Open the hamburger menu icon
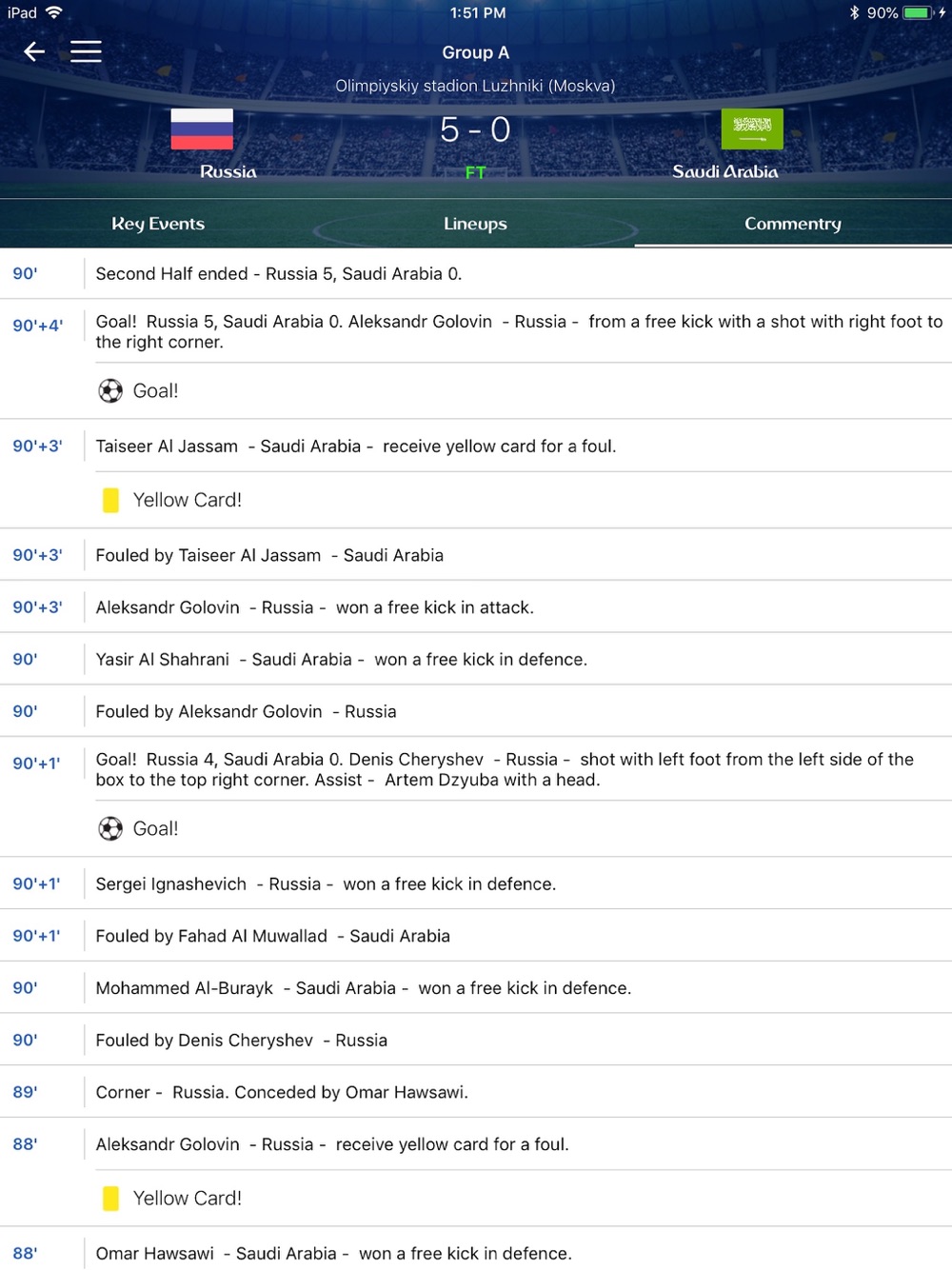Viewport: 952px width, 1270px height. tap(86, 51)
